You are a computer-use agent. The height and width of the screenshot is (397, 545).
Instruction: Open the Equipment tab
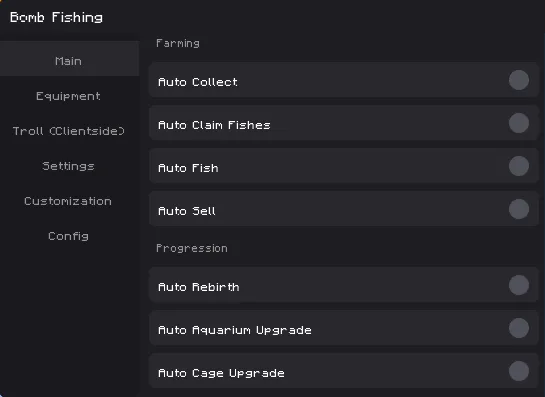tap(69, 96)
